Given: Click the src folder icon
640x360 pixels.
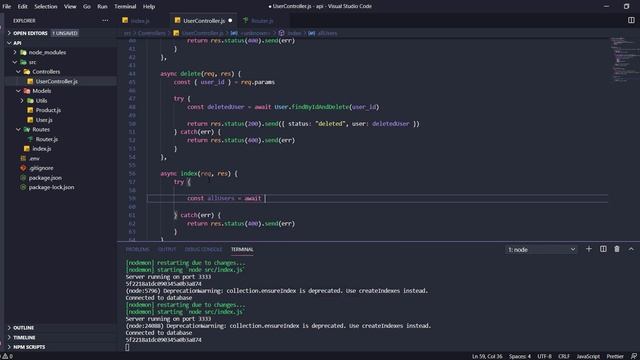Looking at the screenshot, I should [x=23, y=62].
